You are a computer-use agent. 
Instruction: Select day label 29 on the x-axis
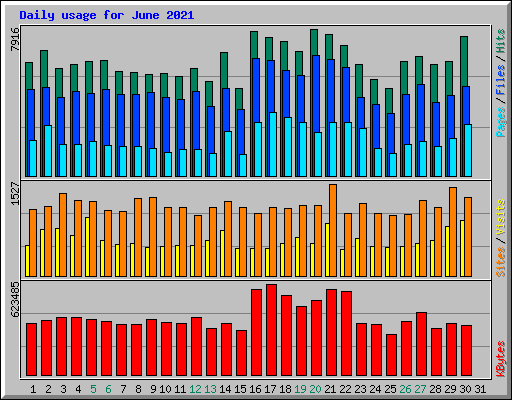(x=450, y=389)
